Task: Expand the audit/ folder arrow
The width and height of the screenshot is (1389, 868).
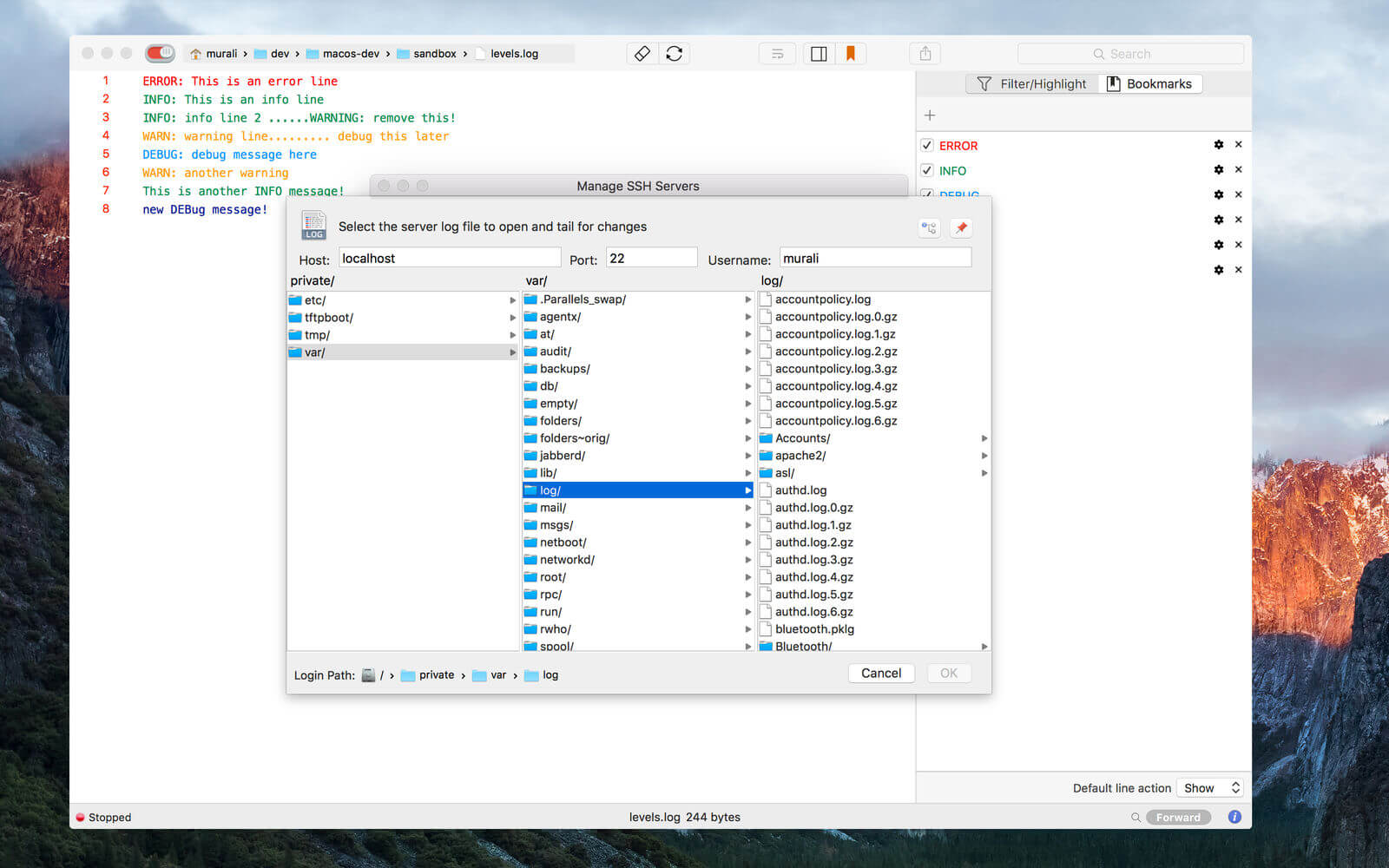Action: pyautogui.click(x=748, y=352)
